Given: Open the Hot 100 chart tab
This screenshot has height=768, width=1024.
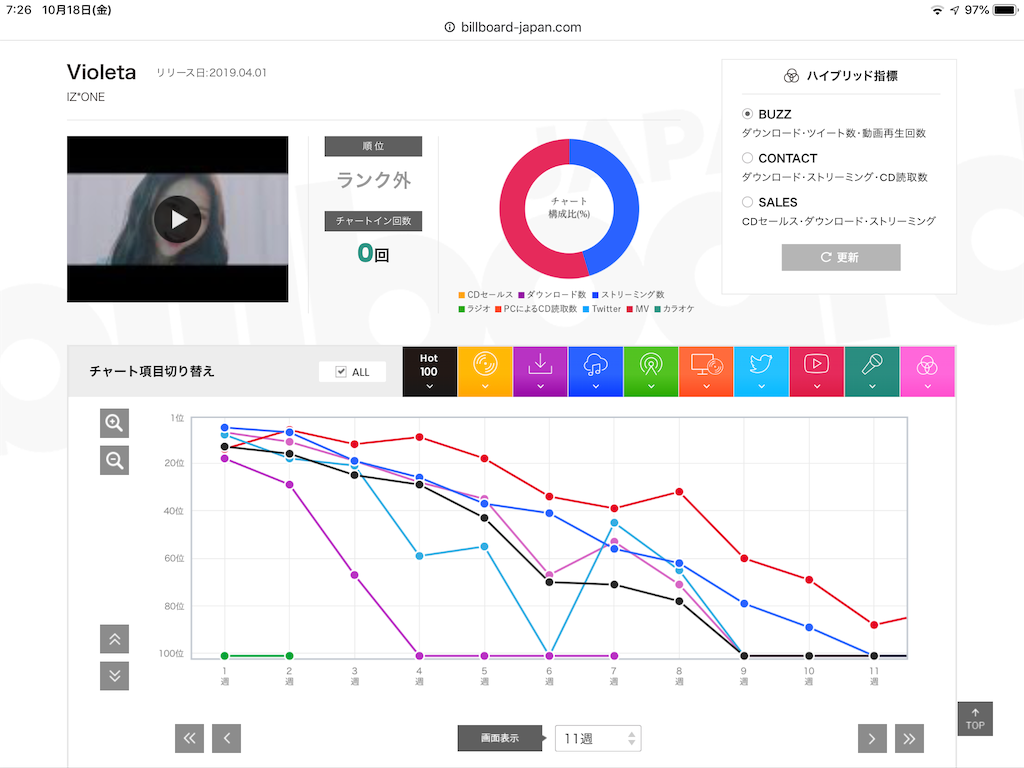Looking at the screenshot, I should (x=429, y=372).
